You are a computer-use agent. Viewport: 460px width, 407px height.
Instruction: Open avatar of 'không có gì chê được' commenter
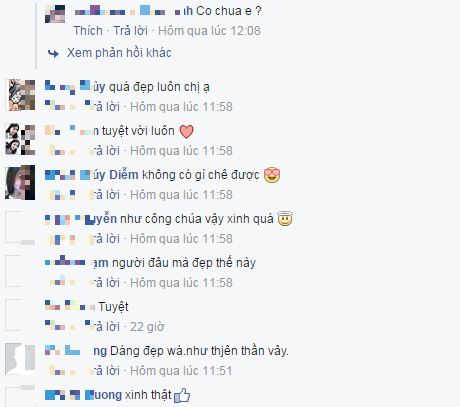pos(20,183)
